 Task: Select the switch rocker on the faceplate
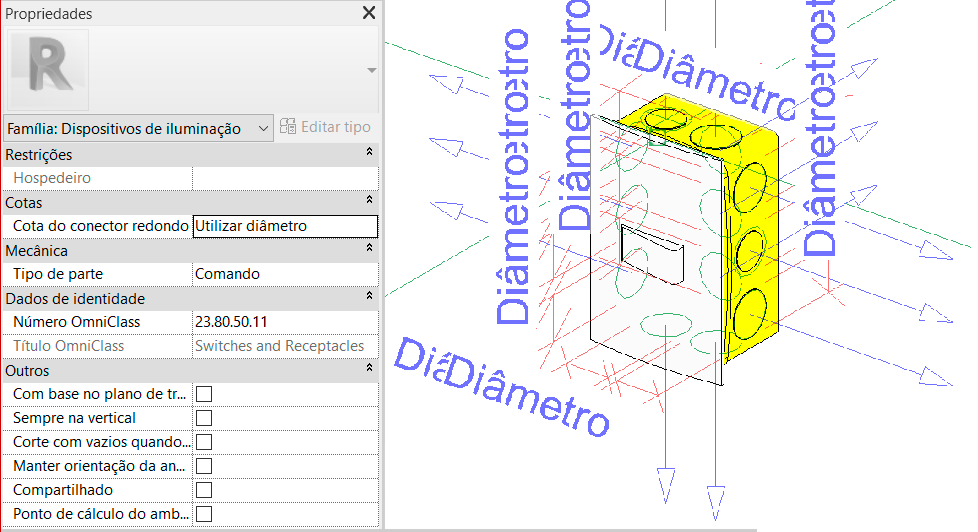(x=652, y=254)
